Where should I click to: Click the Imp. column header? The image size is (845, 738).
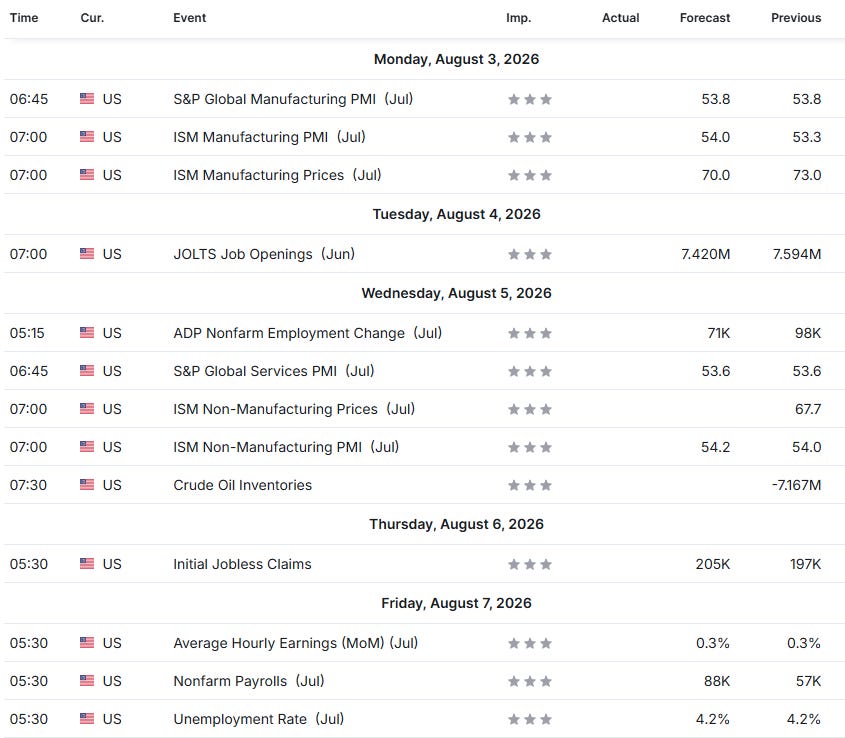pos(518,18)
